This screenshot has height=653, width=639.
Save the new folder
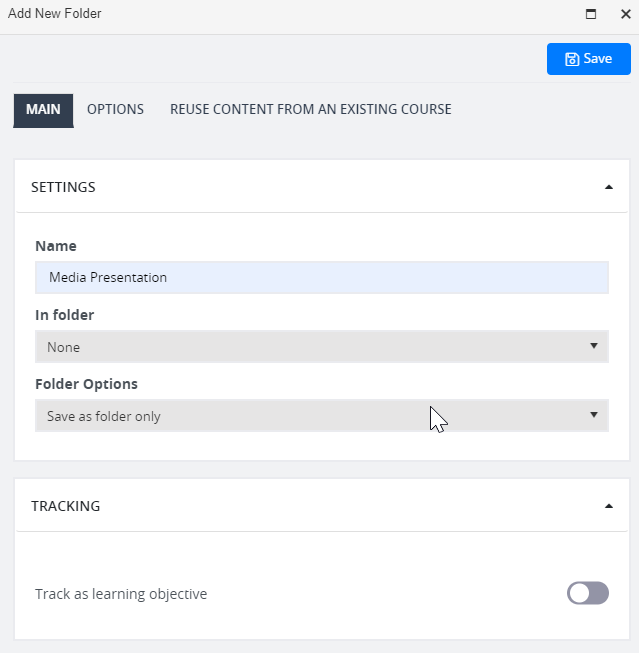[x=589, y=59]
